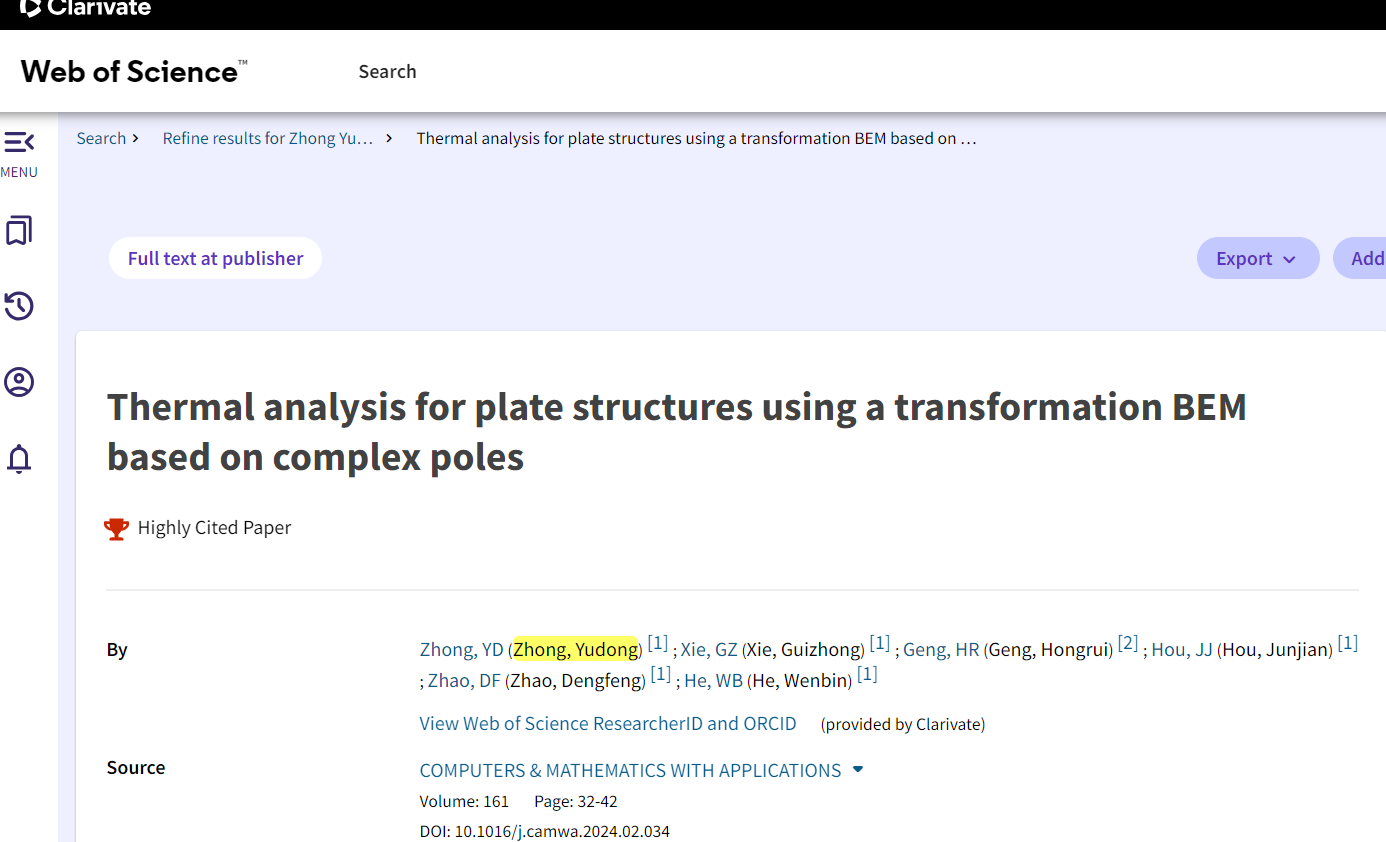Open the alerts bell icon
The image size is (1386, 842).
[19, 459]
